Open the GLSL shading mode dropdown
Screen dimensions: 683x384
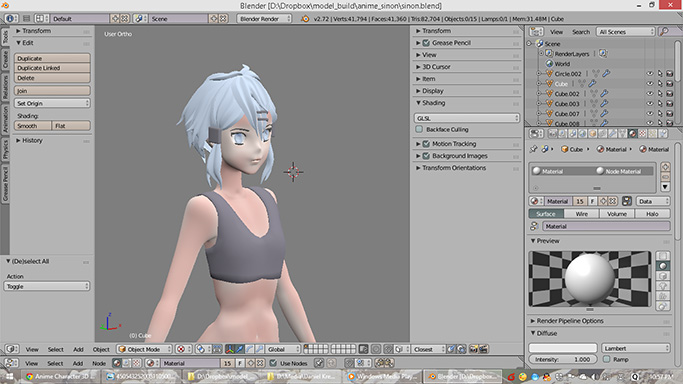pyautogui.click(x=467, y=118)
